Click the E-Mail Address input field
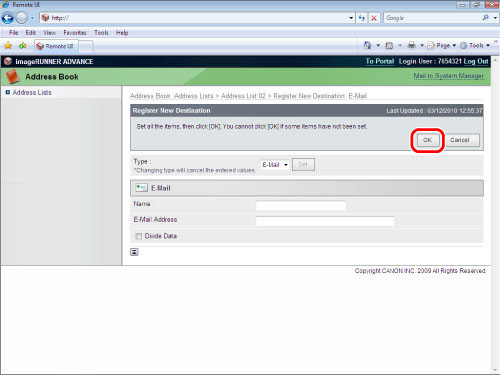The image size is (500, 375). 325,221
